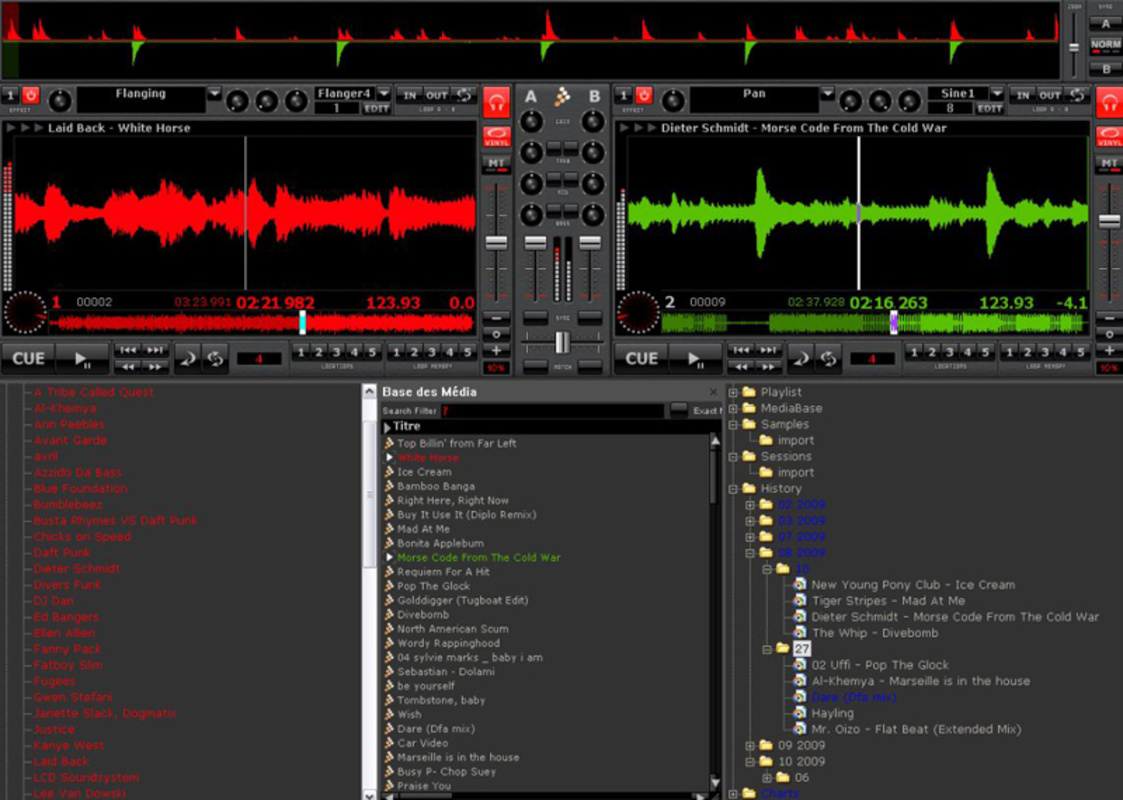Turn the gain knob for channel A
Image resolution: width=1123 pixels, height=800 pixels.
[x=531, y=122]
